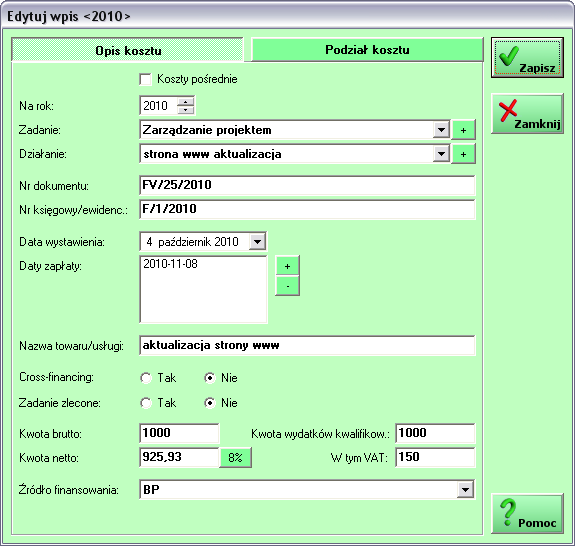Close dialog with the Zamknij button

tap(527, 114)
